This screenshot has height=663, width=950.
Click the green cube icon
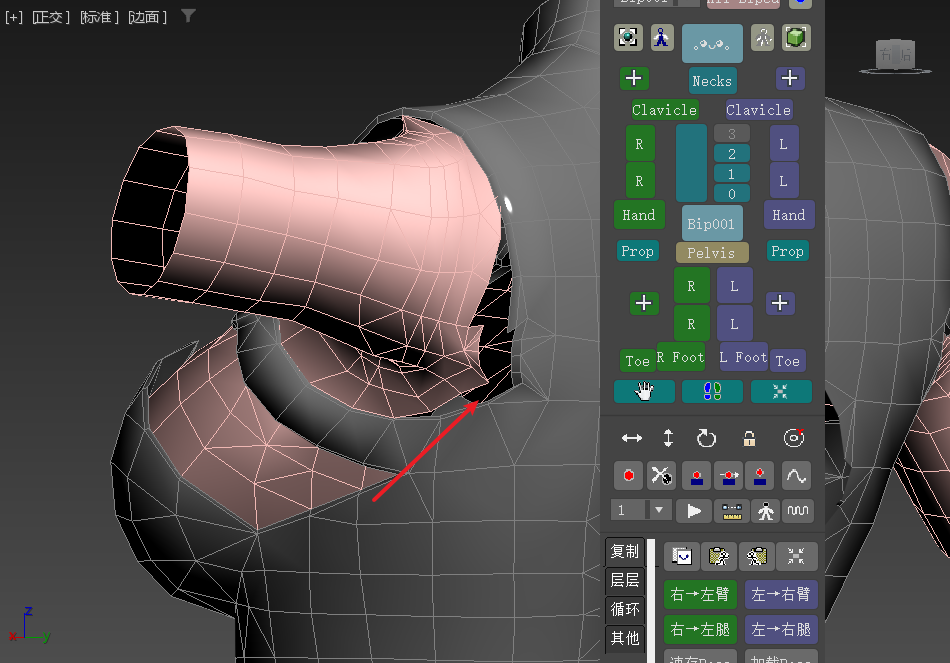tap(796, 38)
